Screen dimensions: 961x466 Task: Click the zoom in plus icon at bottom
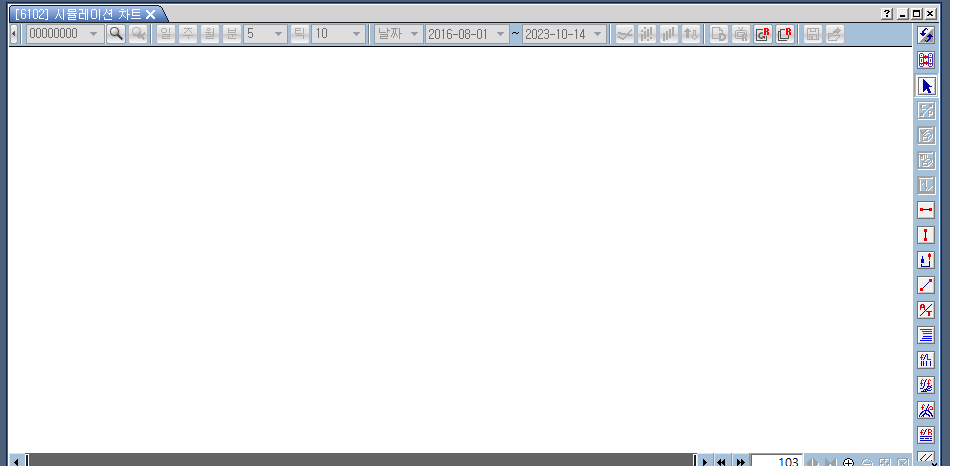pos(849,462)
